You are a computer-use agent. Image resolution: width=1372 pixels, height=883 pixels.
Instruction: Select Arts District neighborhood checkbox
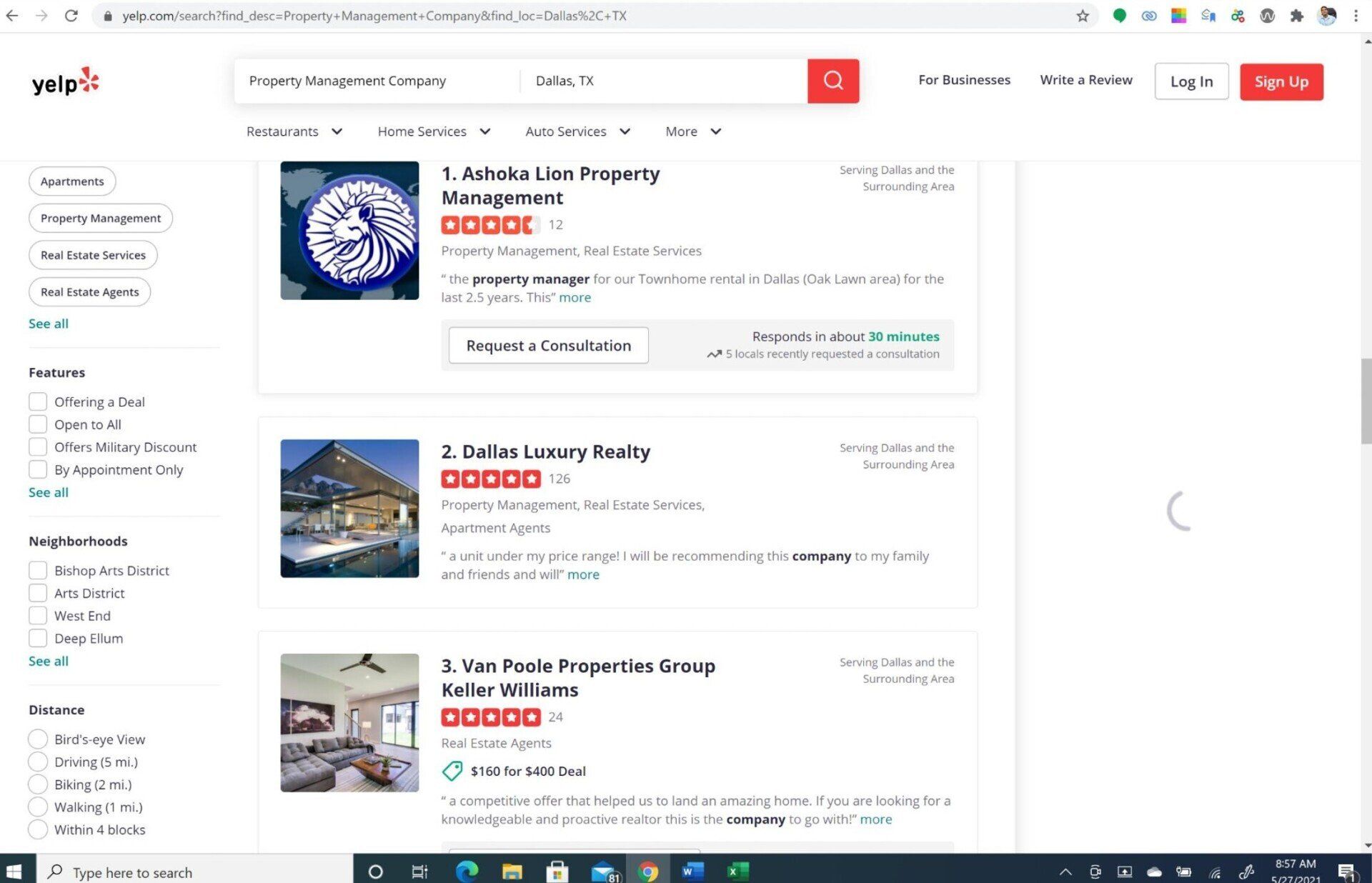(x=38, y=593)
